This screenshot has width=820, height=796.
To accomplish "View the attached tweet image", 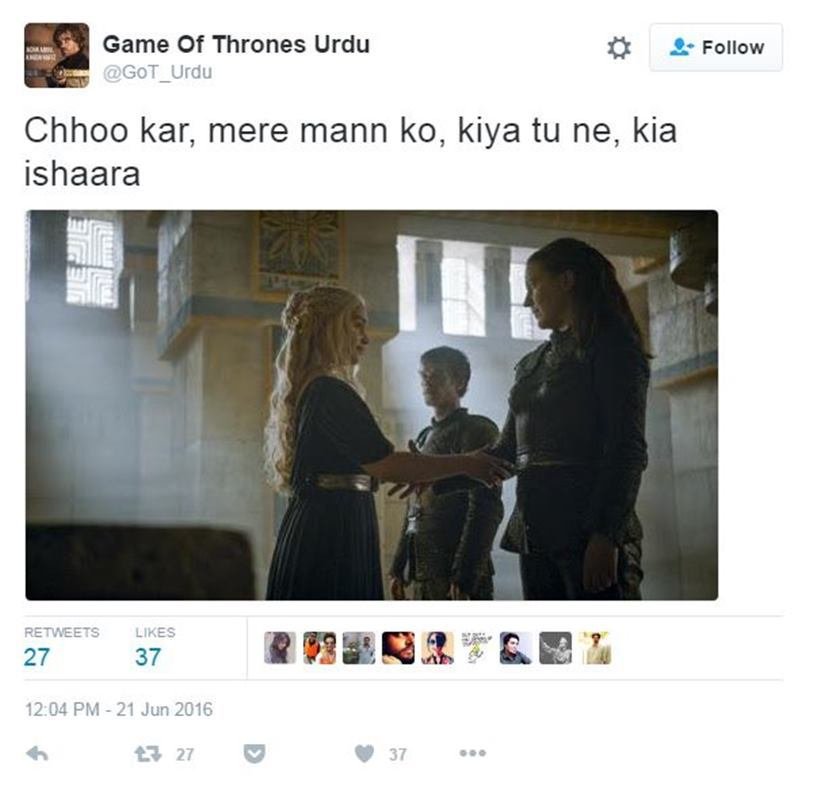I will click(372, 405).
